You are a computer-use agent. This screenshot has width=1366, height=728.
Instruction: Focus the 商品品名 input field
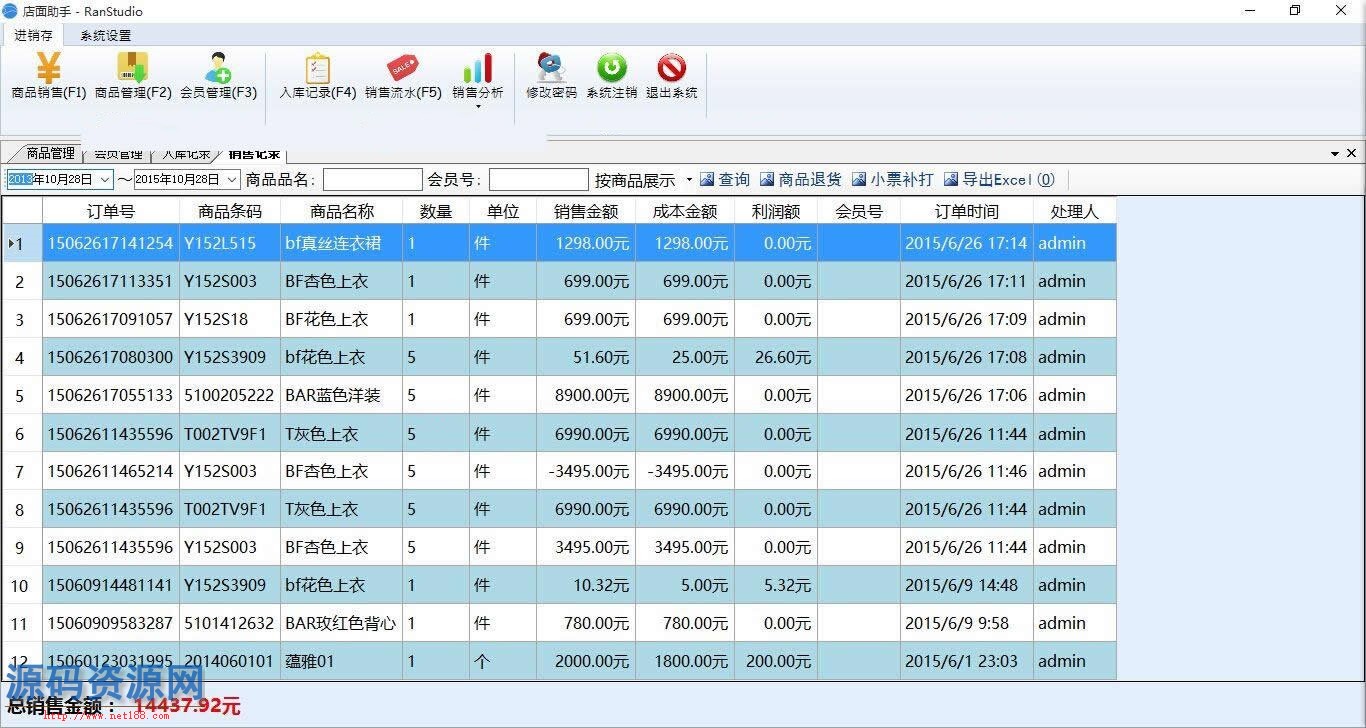[x=372, y=180]
